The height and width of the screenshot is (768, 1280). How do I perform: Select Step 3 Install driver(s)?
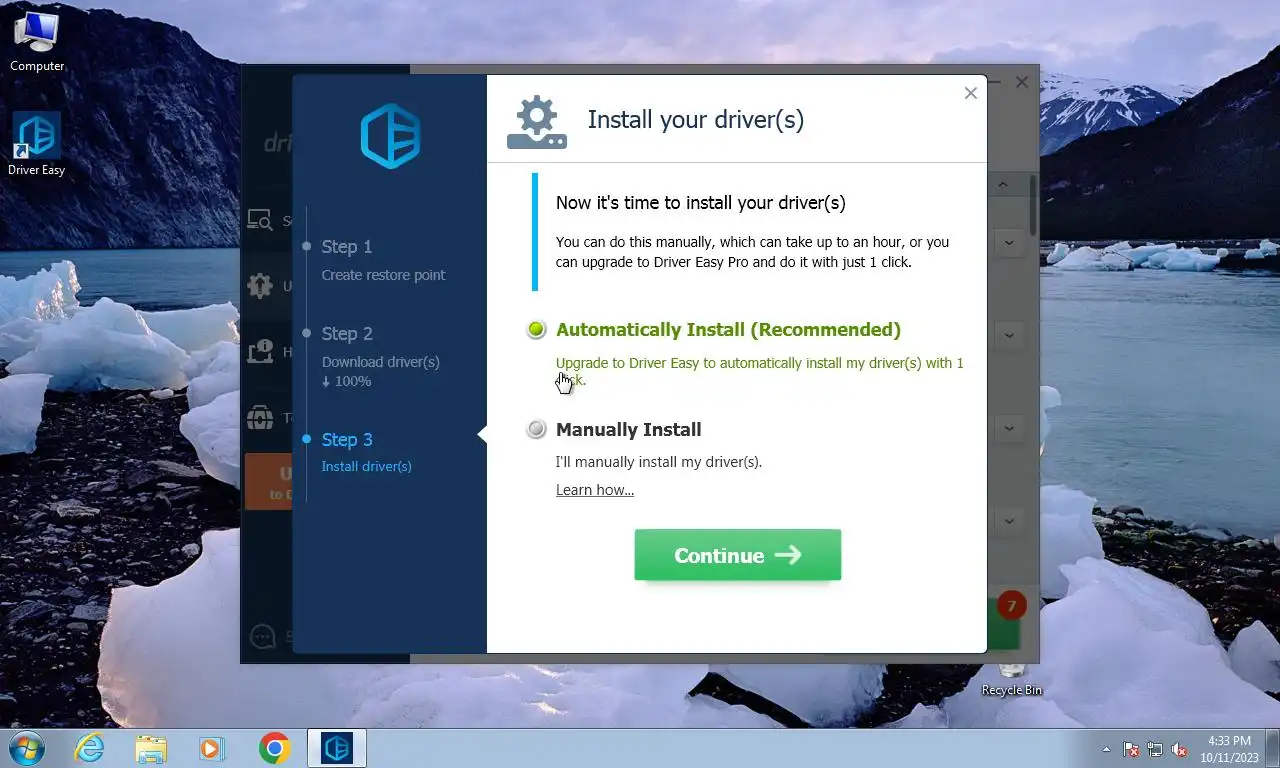[366, 452]
